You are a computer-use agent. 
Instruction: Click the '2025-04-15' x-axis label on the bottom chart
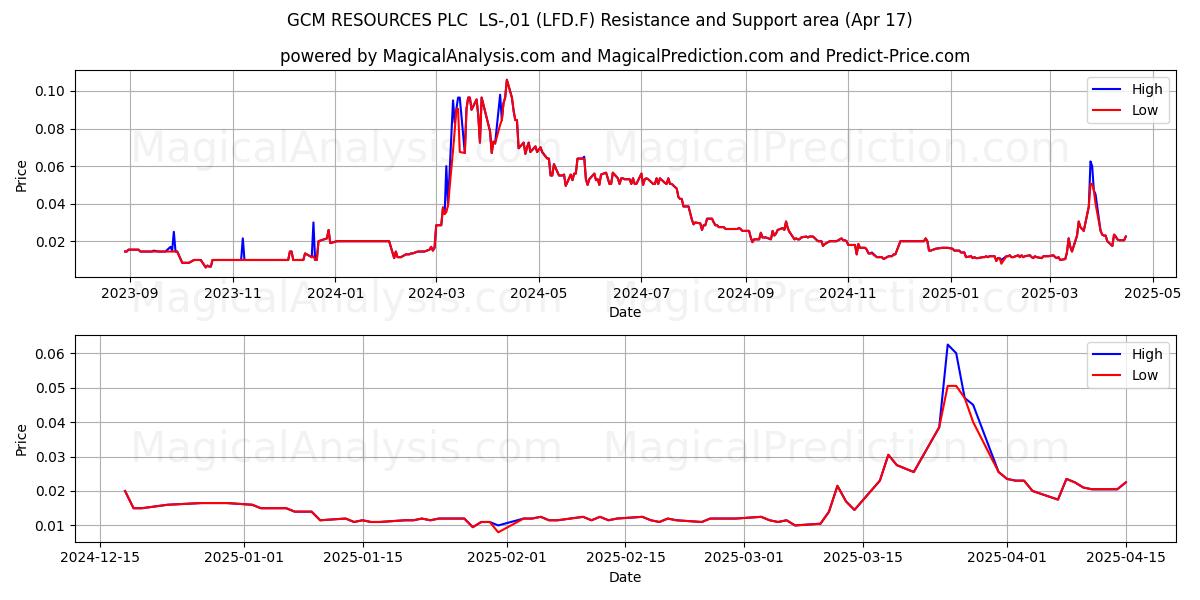(1126, 559)
